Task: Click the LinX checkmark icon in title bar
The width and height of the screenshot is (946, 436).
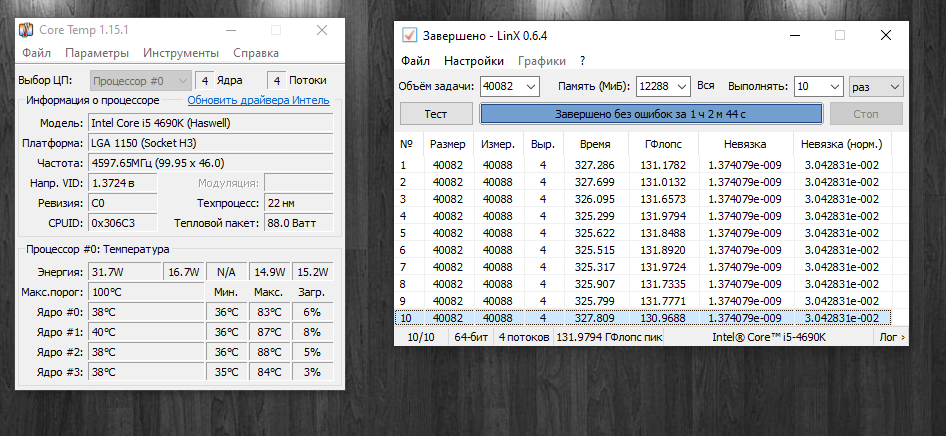Action: pyautogui.click(x=409, y=36)
